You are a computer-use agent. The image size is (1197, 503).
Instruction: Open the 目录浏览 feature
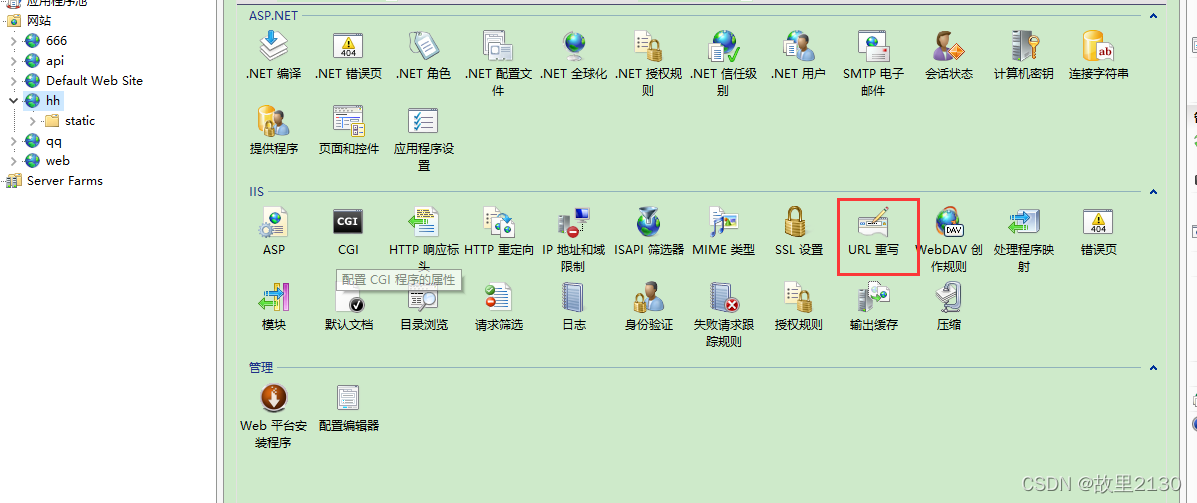point(423,306)
